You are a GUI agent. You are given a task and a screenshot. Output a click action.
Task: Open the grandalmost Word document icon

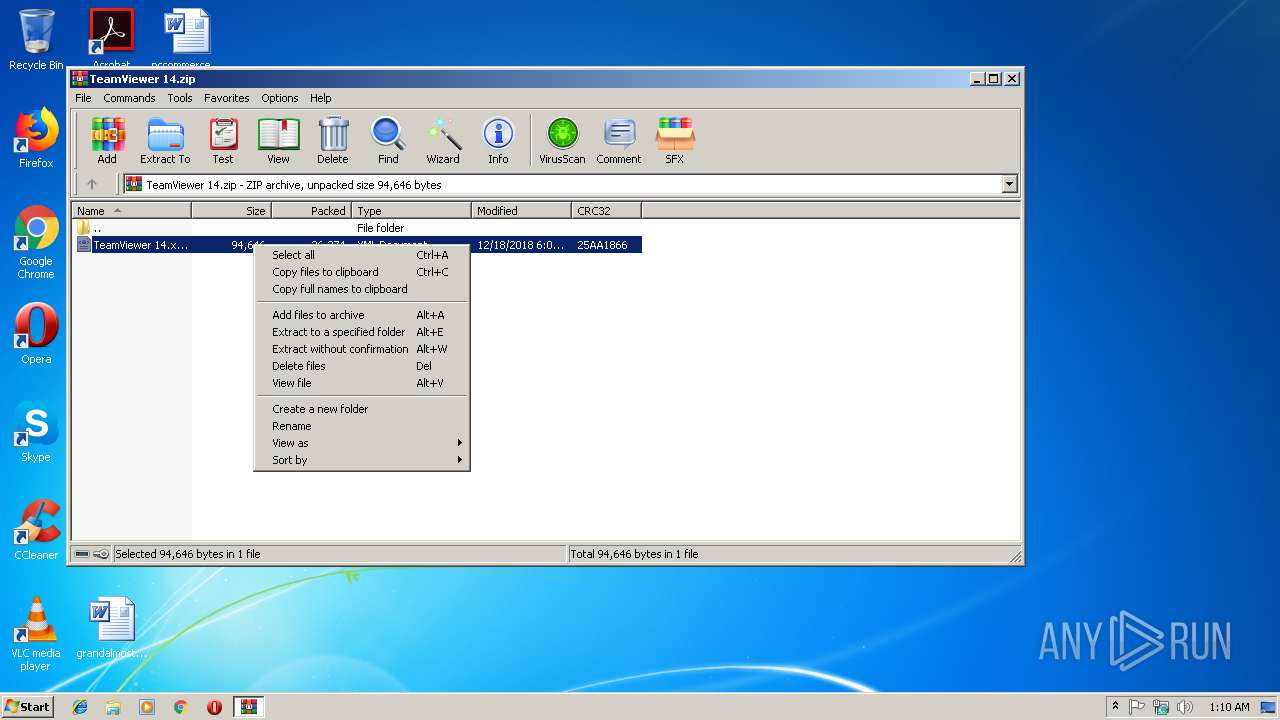112,628
